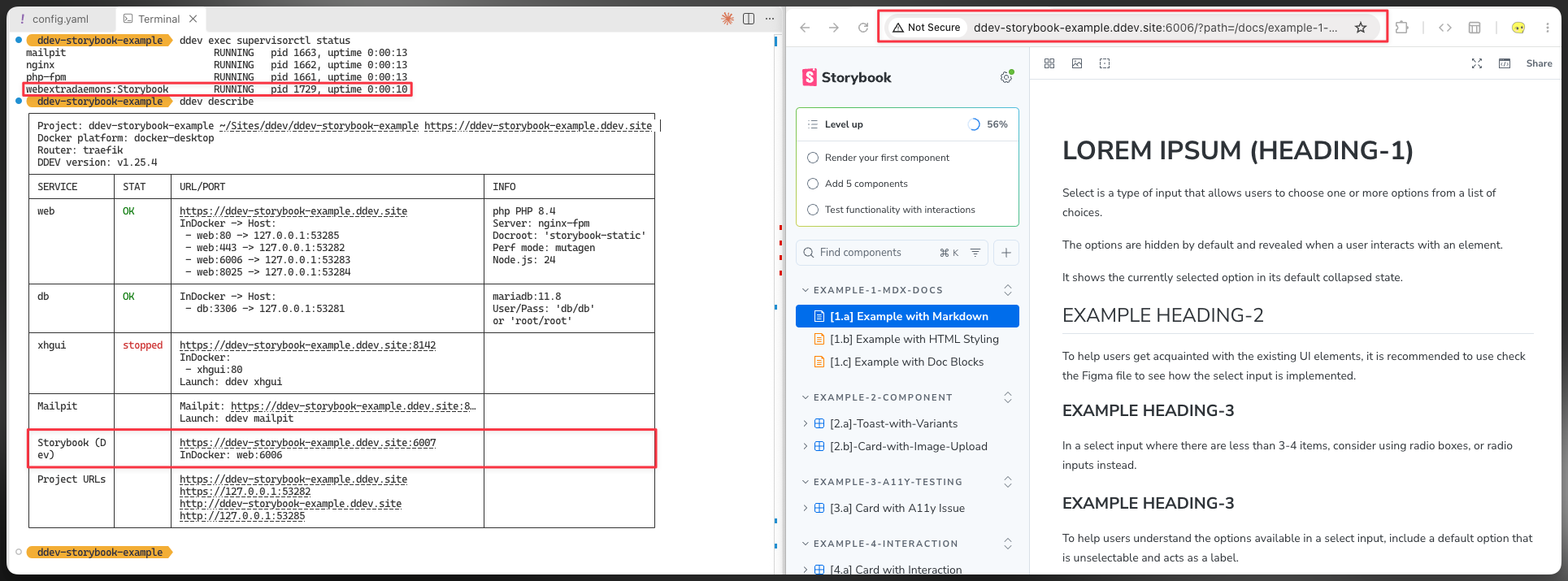Enter fullscreen mode in Storybook toolbar

[1477, 63]
